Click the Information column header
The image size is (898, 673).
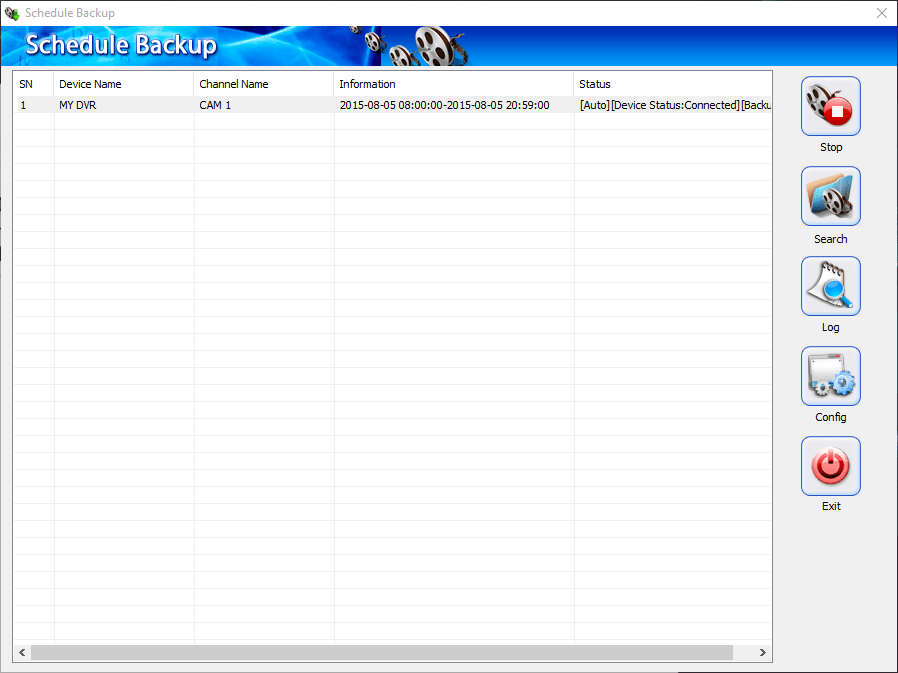[x=454, y=84]
